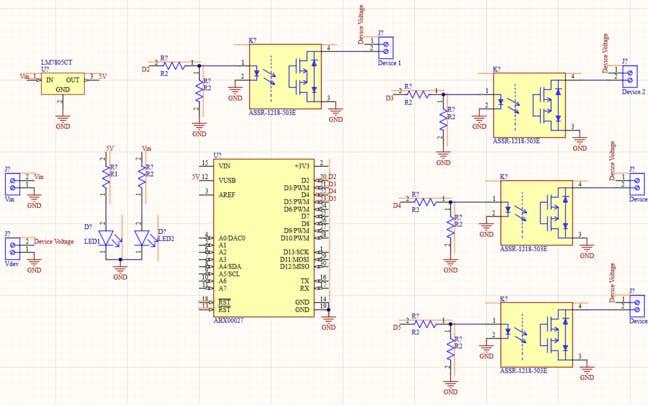Click the A5/SCL pin label on ABX00027
Viewport: 648px width, 405px height.
coord(229,274)
